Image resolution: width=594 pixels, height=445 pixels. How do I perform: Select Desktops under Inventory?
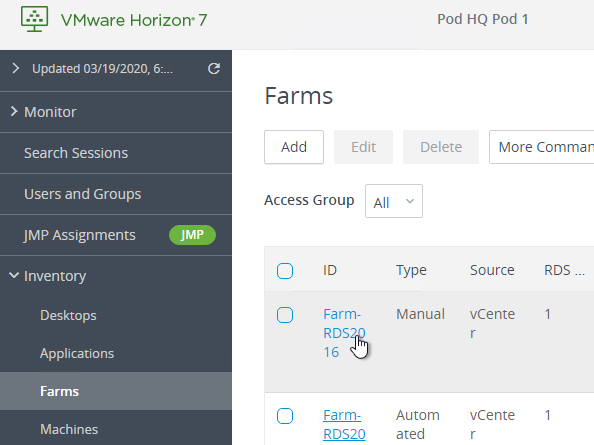(x=68, y=315)
